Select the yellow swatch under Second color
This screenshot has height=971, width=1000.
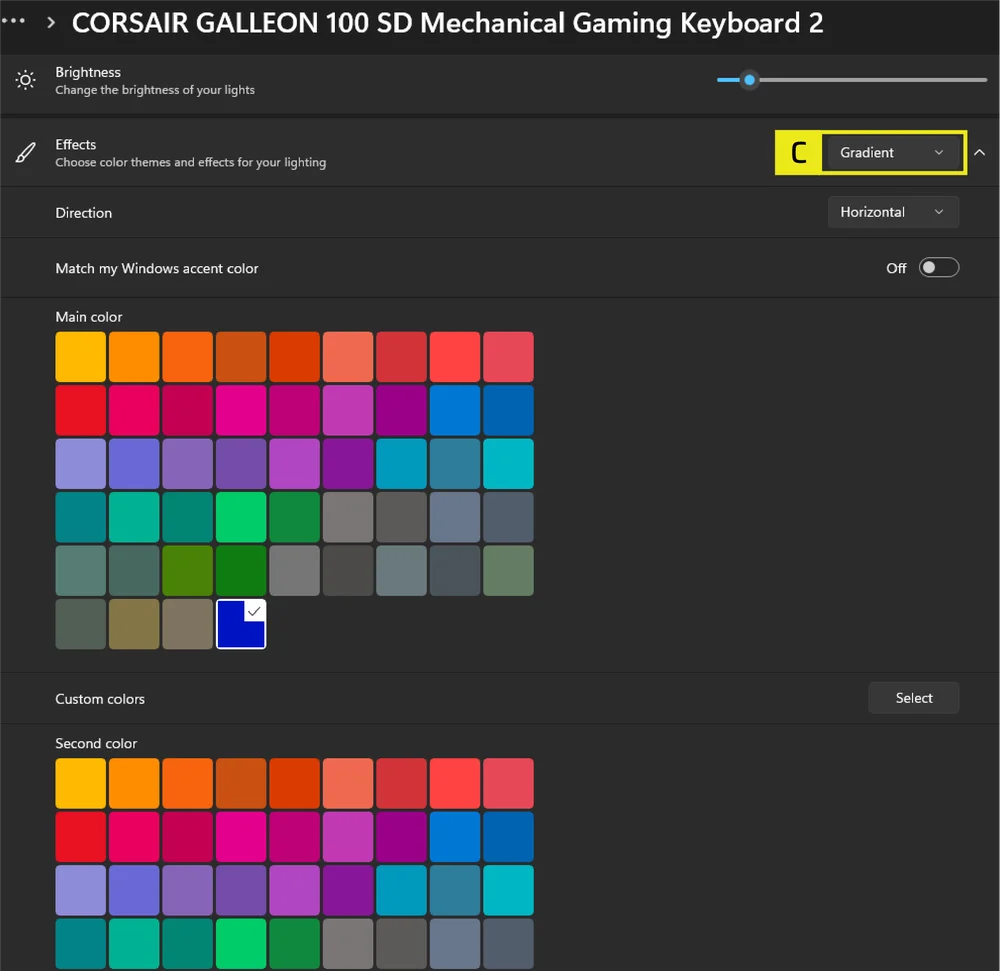click(x=80, y=784)
